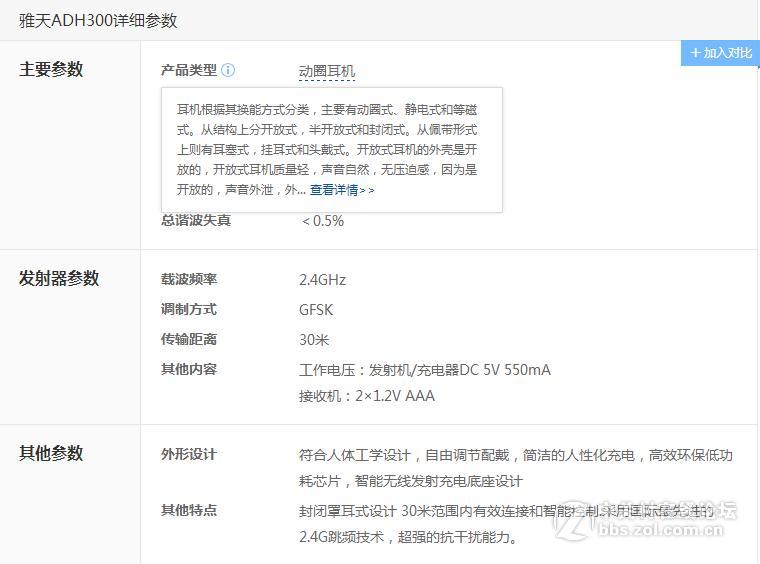Select the 雅天ADH300详细参数 heading
Viewport: 760px width, 564px height.
pyautogui.click(x=98, y=21)
